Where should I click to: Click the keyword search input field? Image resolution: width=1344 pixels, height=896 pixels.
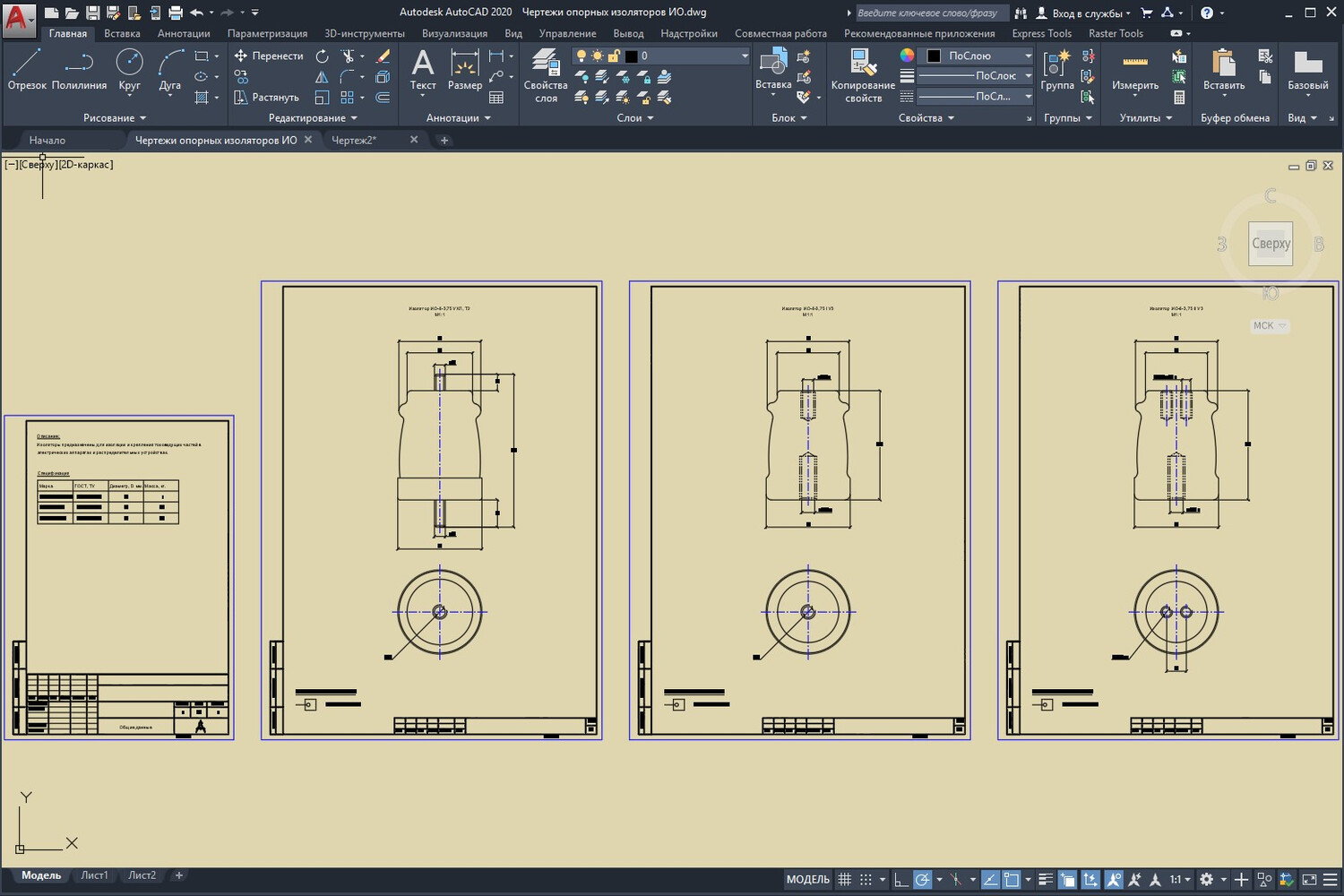930,13
